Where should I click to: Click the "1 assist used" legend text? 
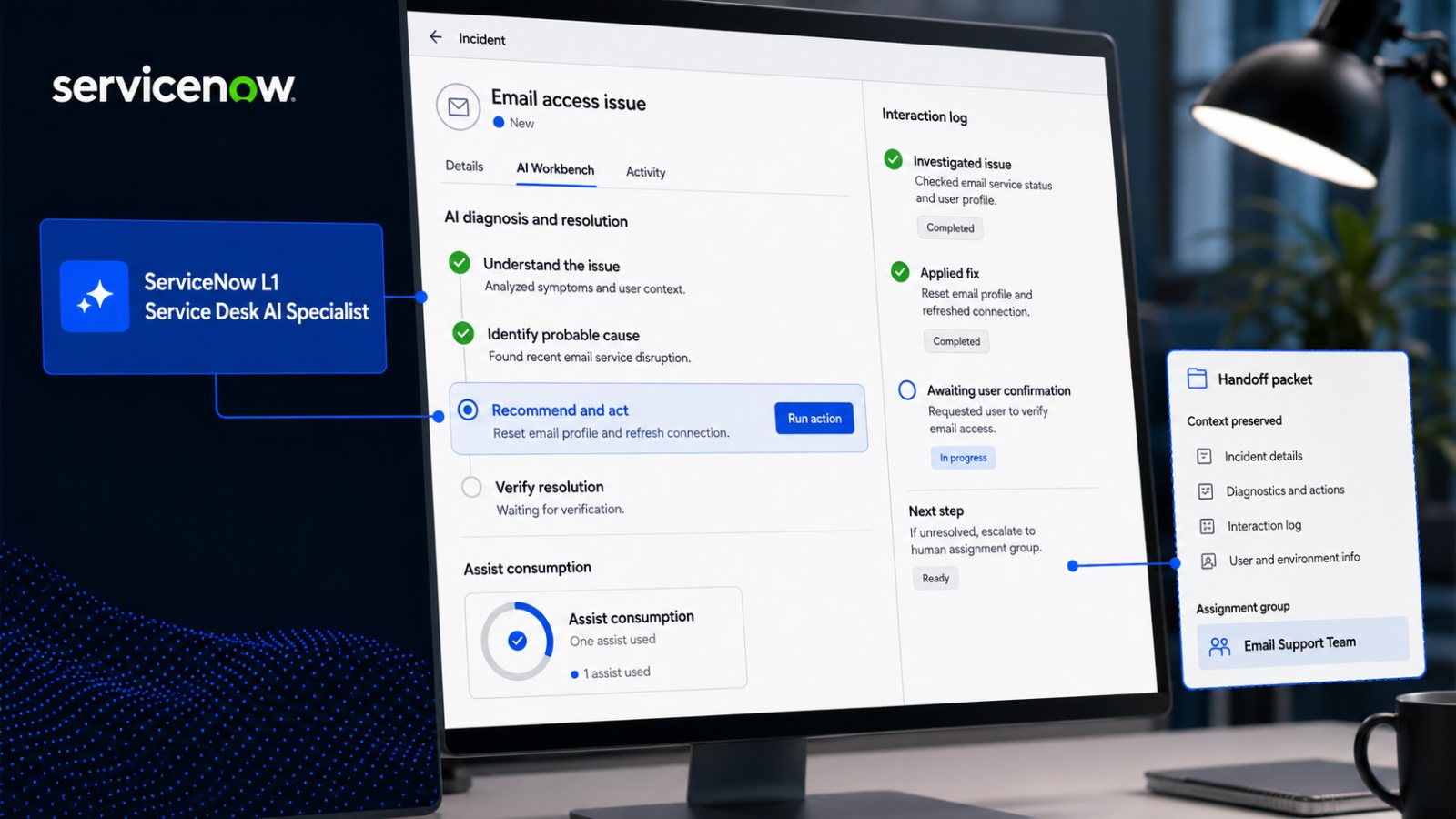tap(616, 673)
